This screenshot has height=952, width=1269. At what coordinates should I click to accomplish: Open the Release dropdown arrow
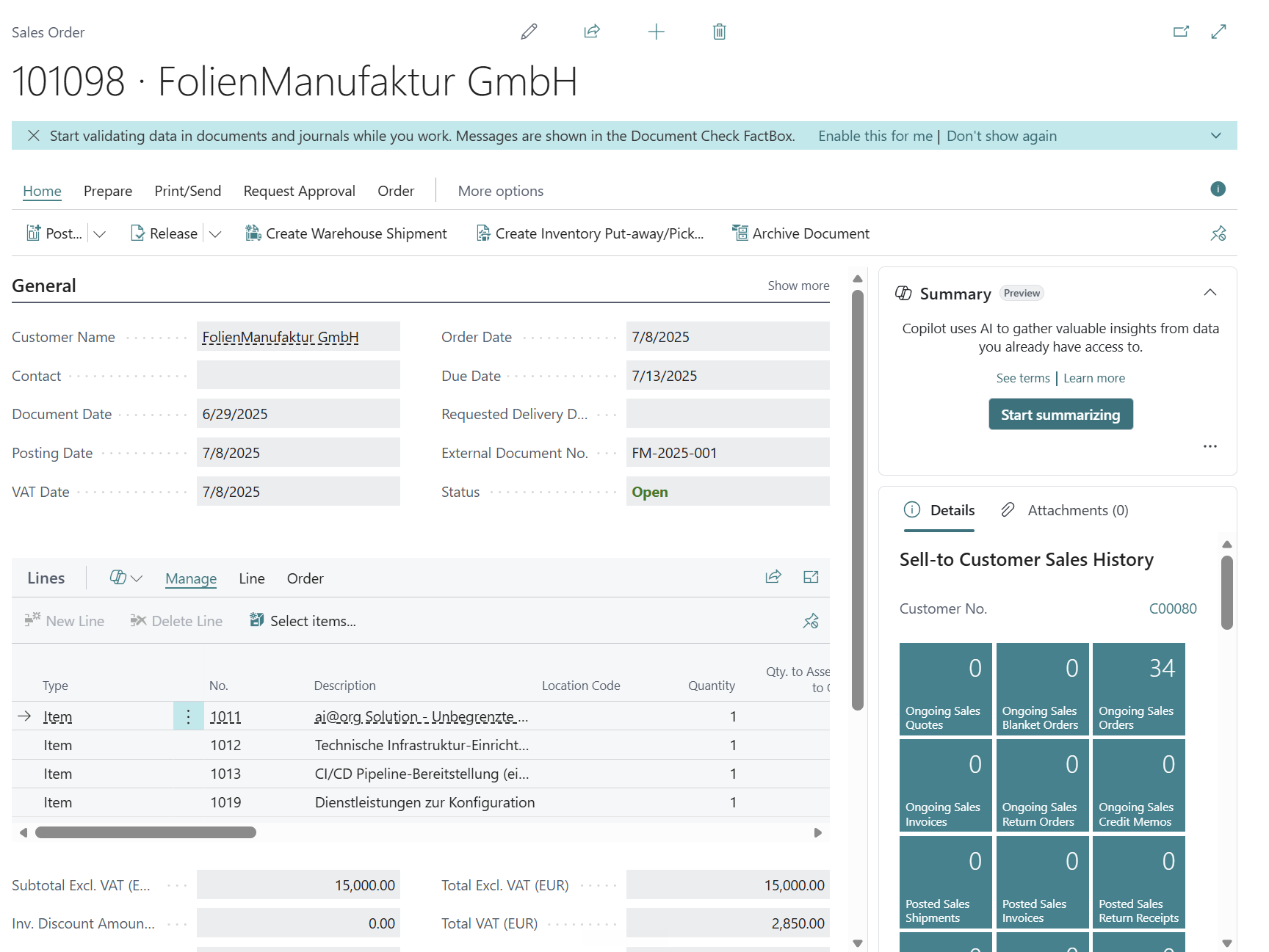point(215,233)
